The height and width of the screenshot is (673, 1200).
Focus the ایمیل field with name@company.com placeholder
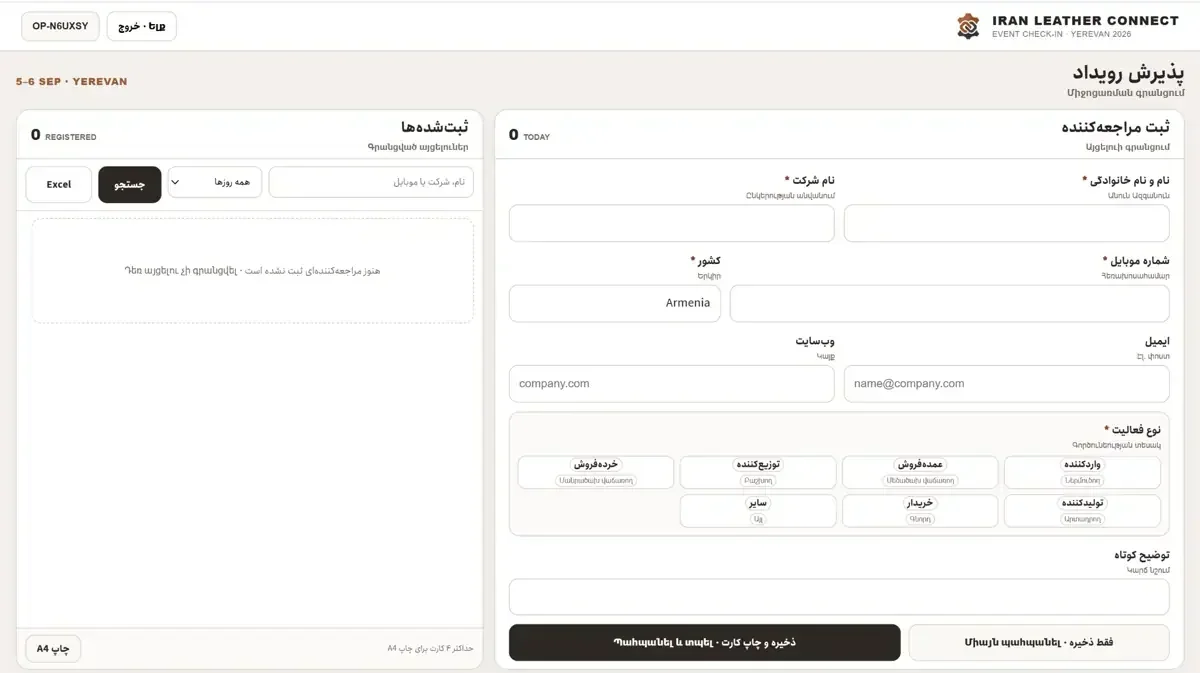point(1006,383)
